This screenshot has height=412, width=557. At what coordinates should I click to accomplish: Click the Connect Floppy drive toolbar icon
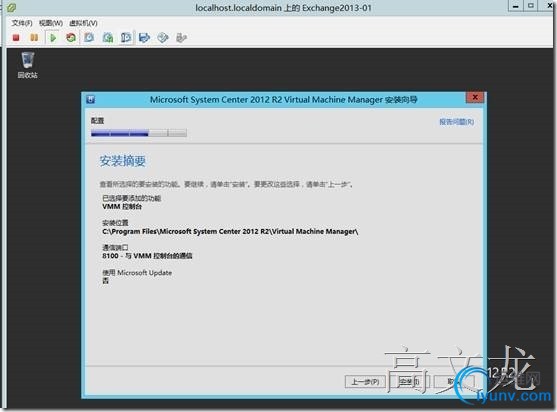145,37
